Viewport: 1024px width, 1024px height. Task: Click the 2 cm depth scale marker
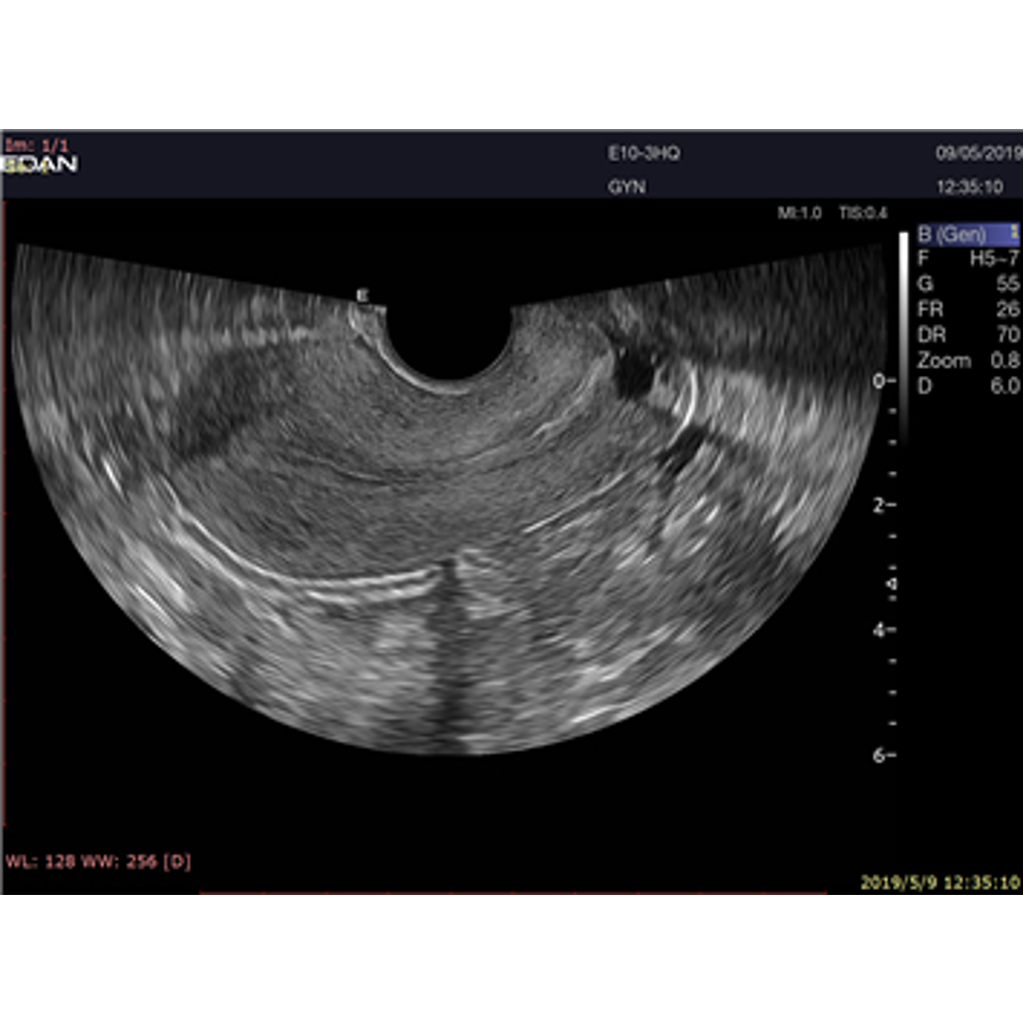coord(884,505)
